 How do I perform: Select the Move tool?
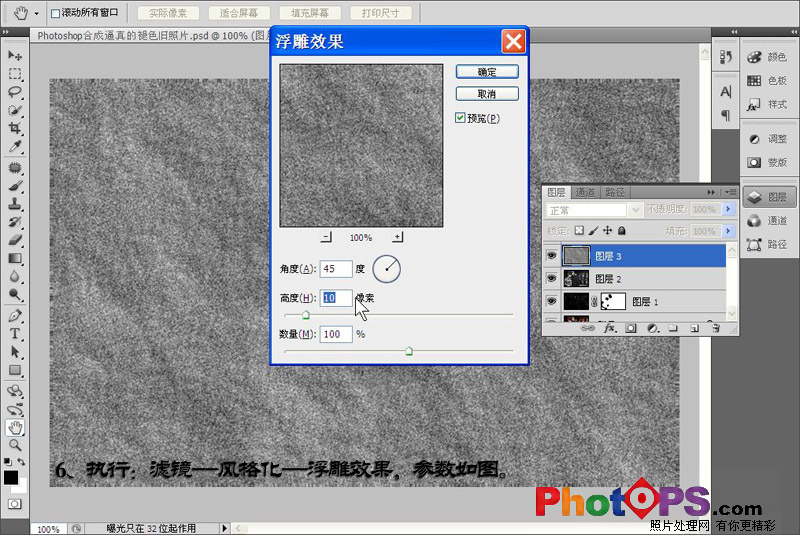click(x=15, y=55)
